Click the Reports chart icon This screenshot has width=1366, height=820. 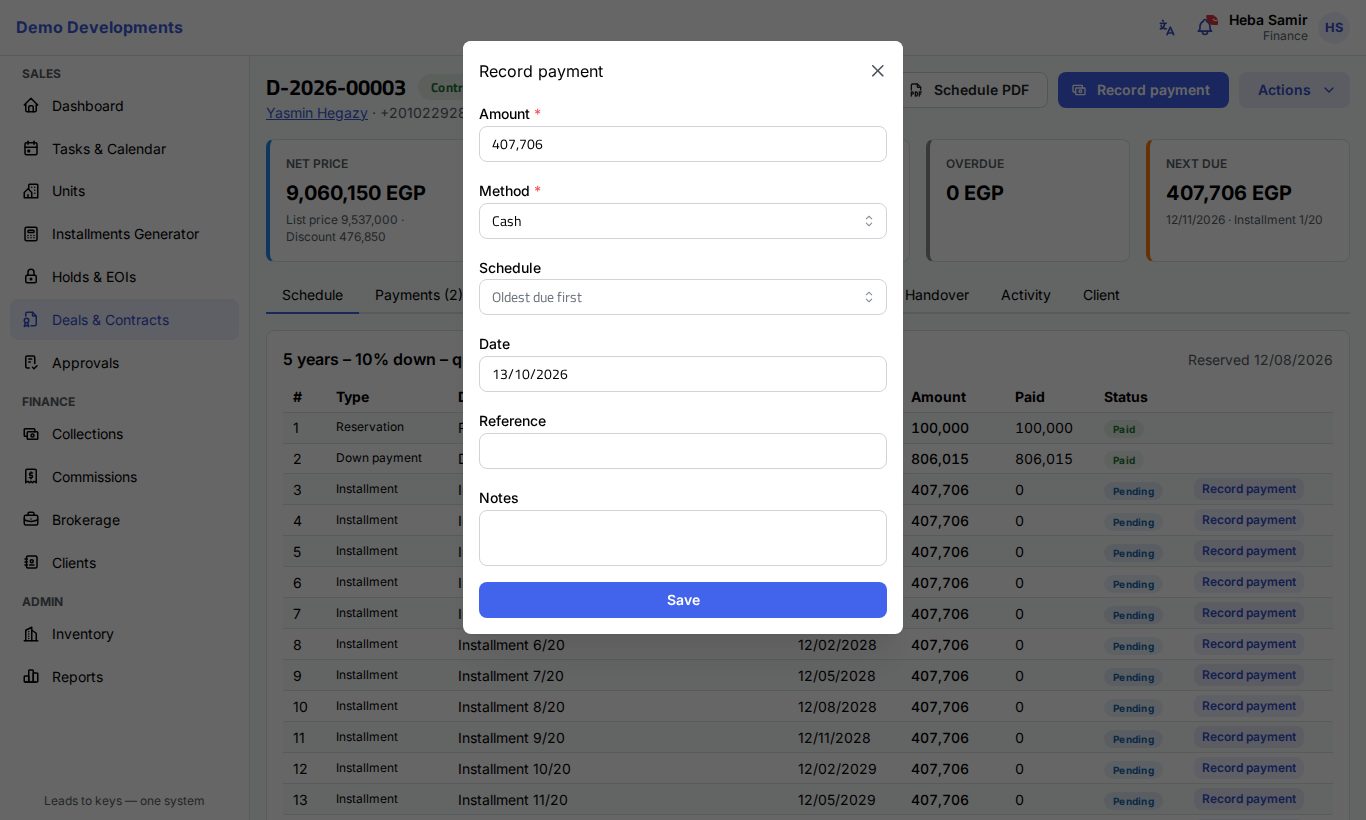click(x=31, y=677)
